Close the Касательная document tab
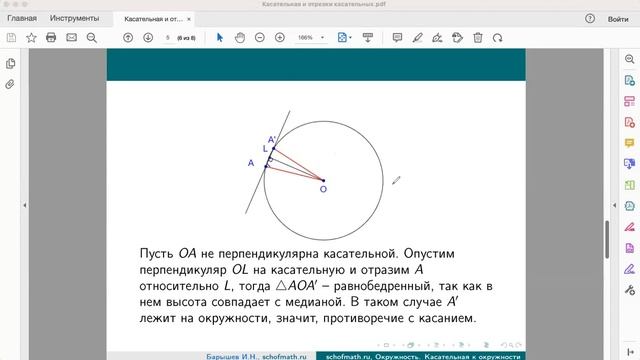This screenshot has width=640, height=360. point(189,19)
